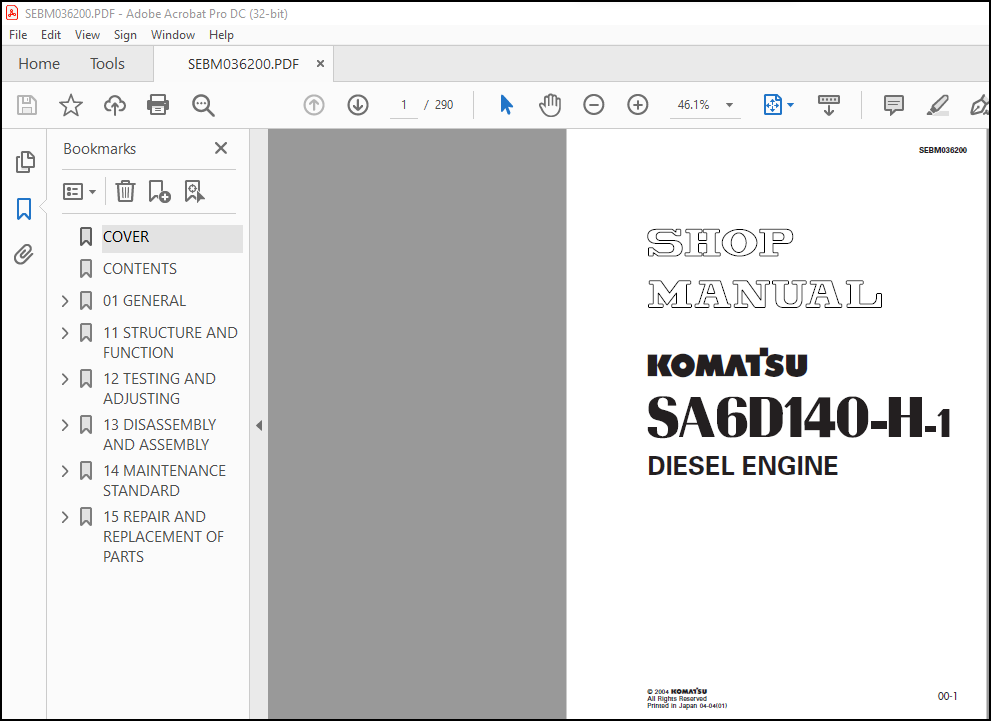Add a new bookmark
The width and height of the screenshot is (991, 721).
tap(159, 191)
